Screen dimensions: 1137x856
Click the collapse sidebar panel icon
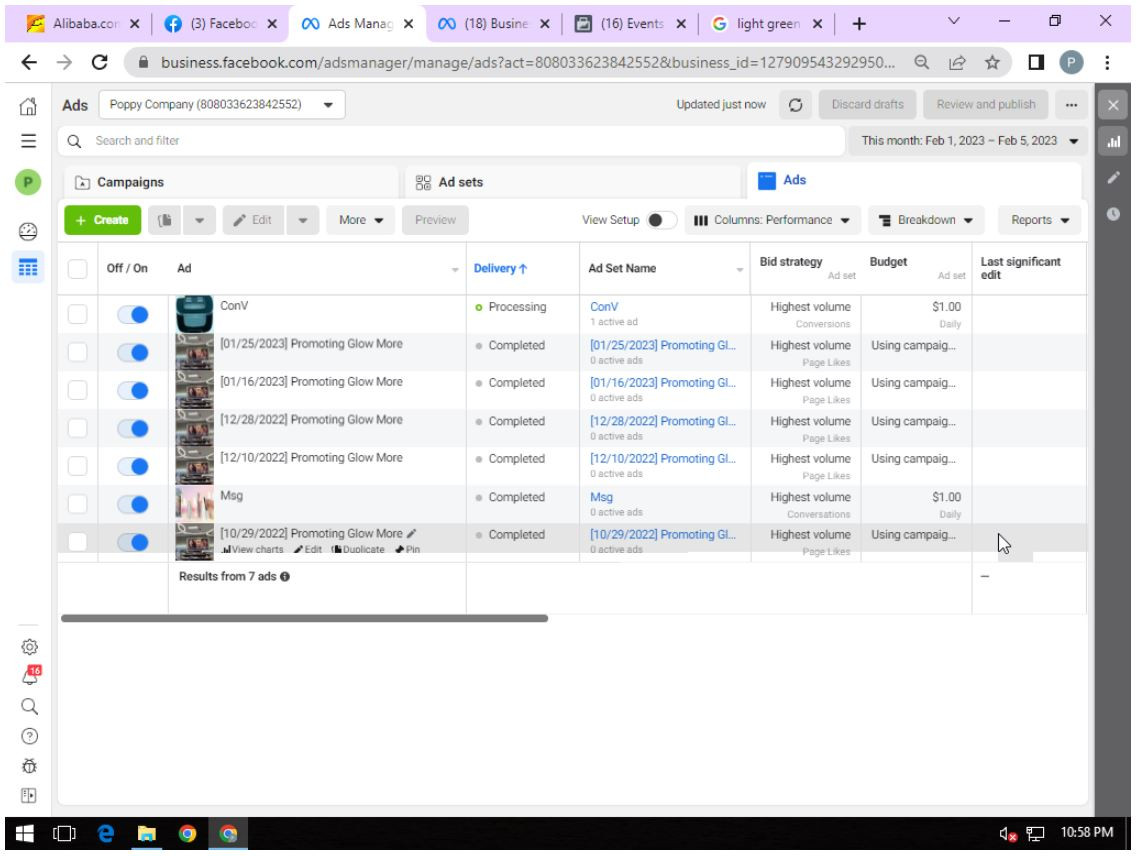(29, 796)
